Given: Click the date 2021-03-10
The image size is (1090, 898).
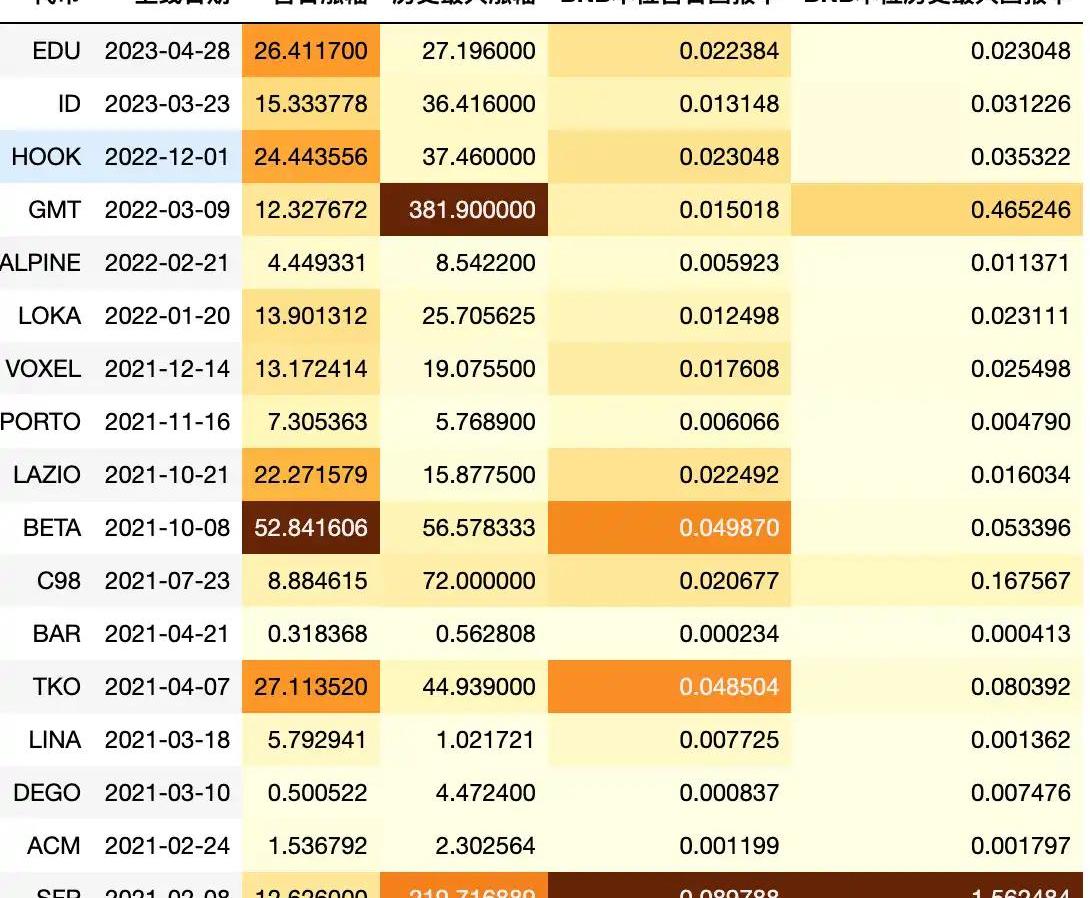Looking at the screenshot, I should pyautogui.click(x=167, y=792).
